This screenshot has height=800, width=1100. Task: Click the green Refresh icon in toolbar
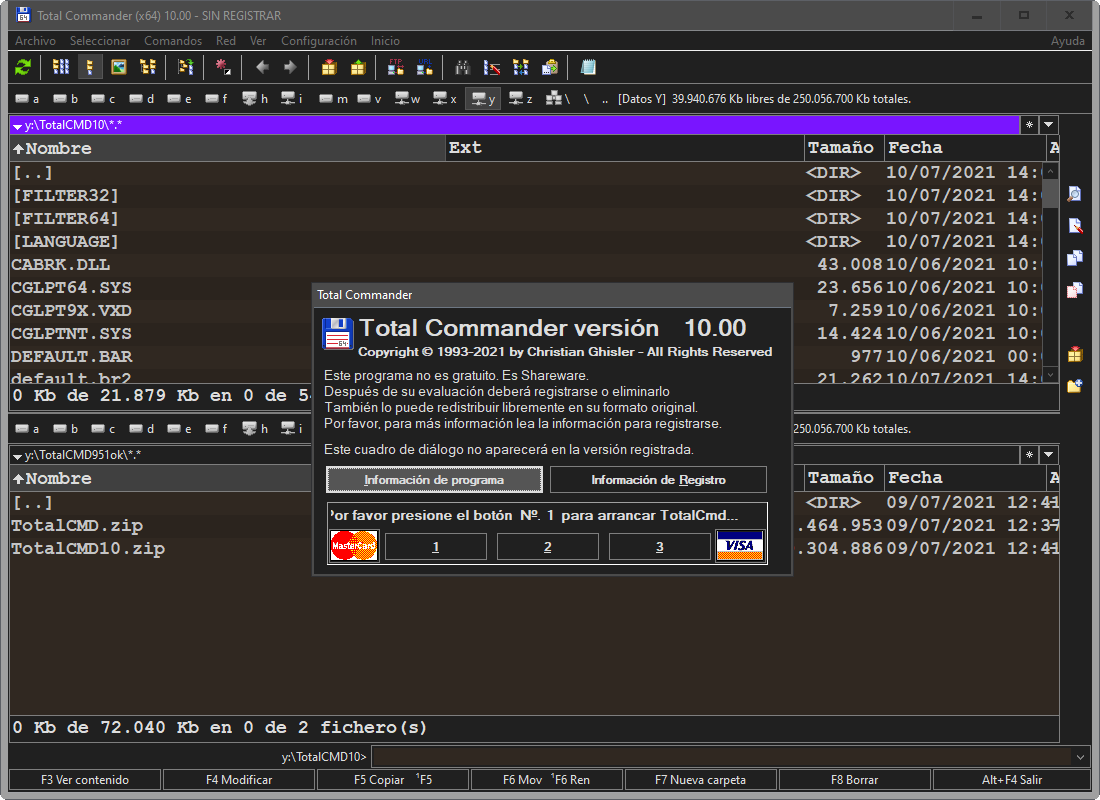click(23, 67)
